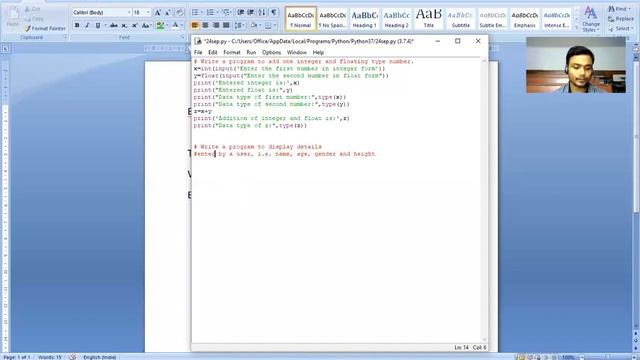Viewport: 640px width, 360px height.
Task: Click Find in Word editing group
Action: (618, 9)
